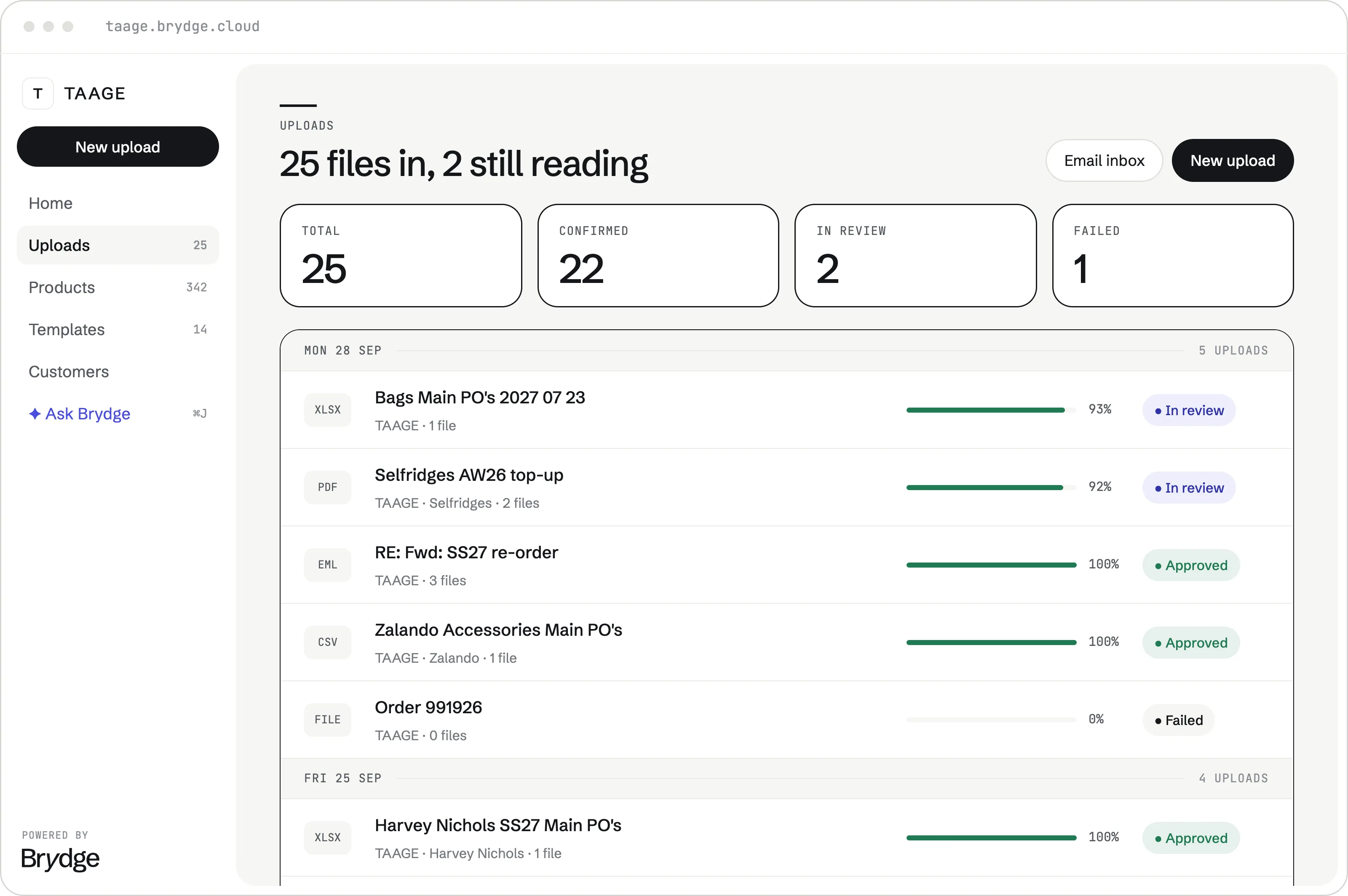
Task: Open Bags Main PO's 2027 07 23 upload
Action: pos(786,410)
